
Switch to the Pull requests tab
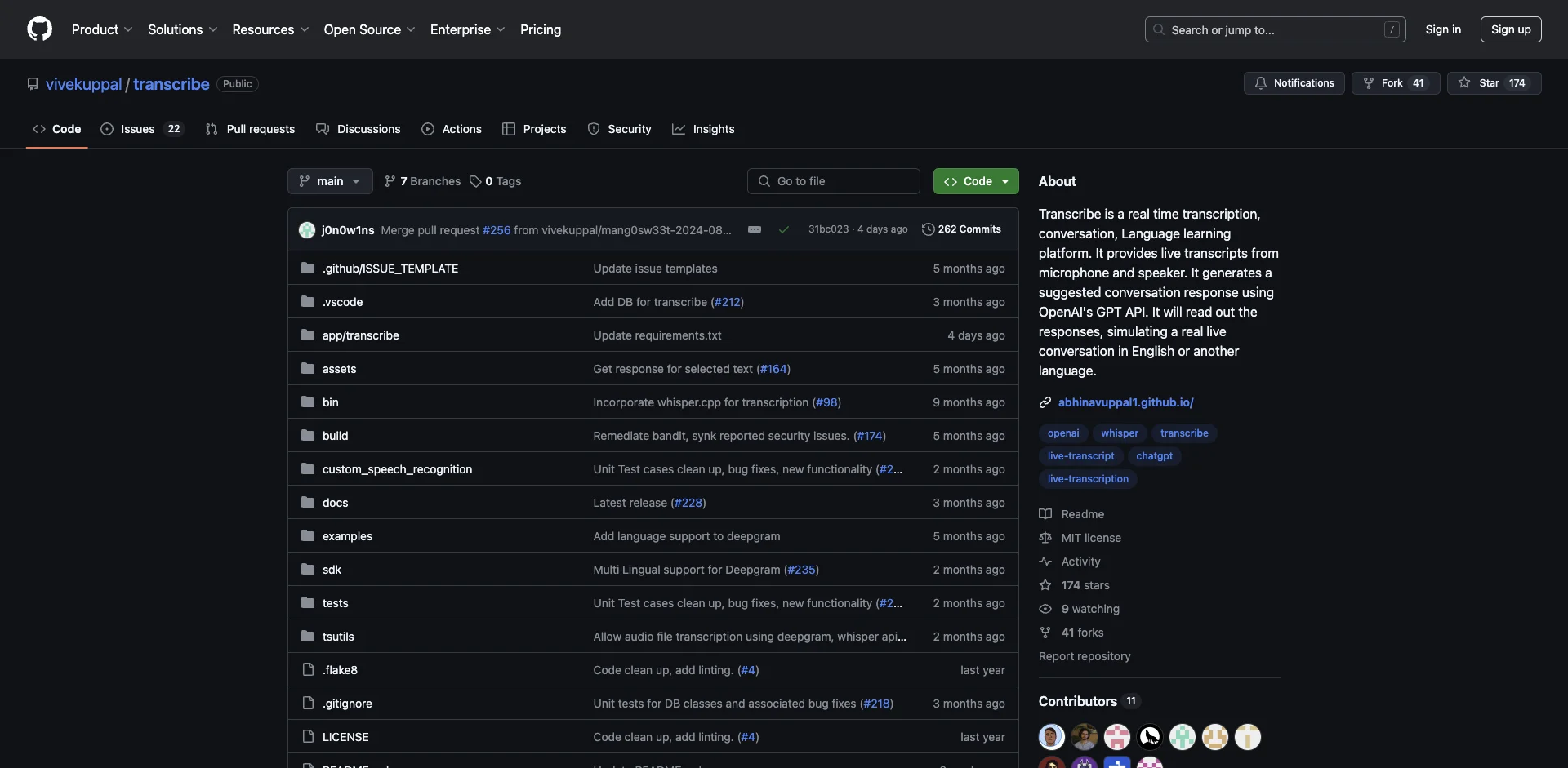pyautogui.click(x=251, y=129)
